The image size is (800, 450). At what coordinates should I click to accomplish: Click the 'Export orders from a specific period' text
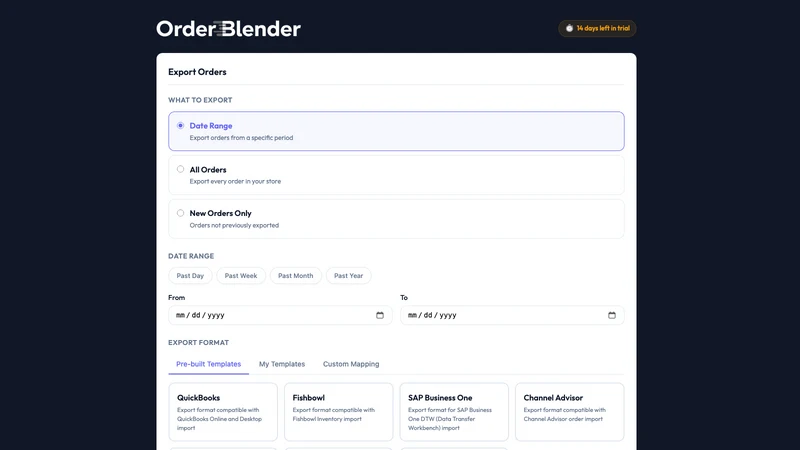[x=241, y=138]
